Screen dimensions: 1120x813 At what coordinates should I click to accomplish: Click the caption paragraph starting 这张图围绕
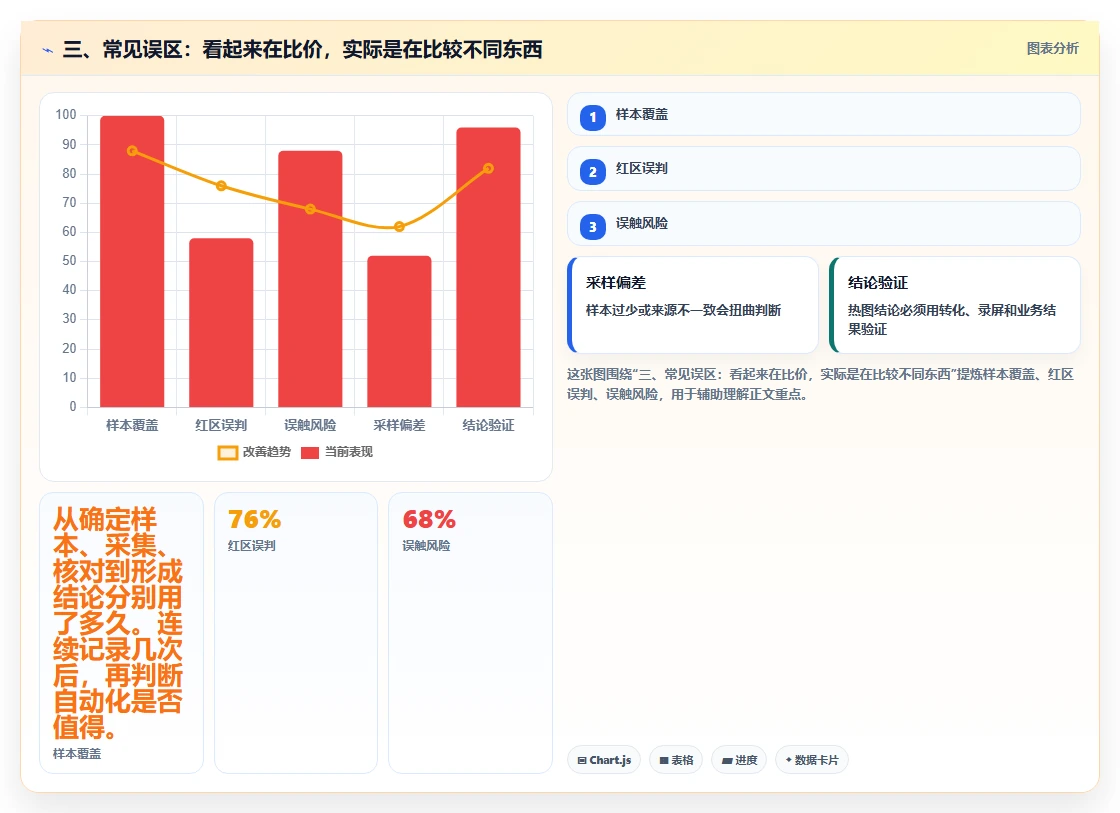pos(821,384)
